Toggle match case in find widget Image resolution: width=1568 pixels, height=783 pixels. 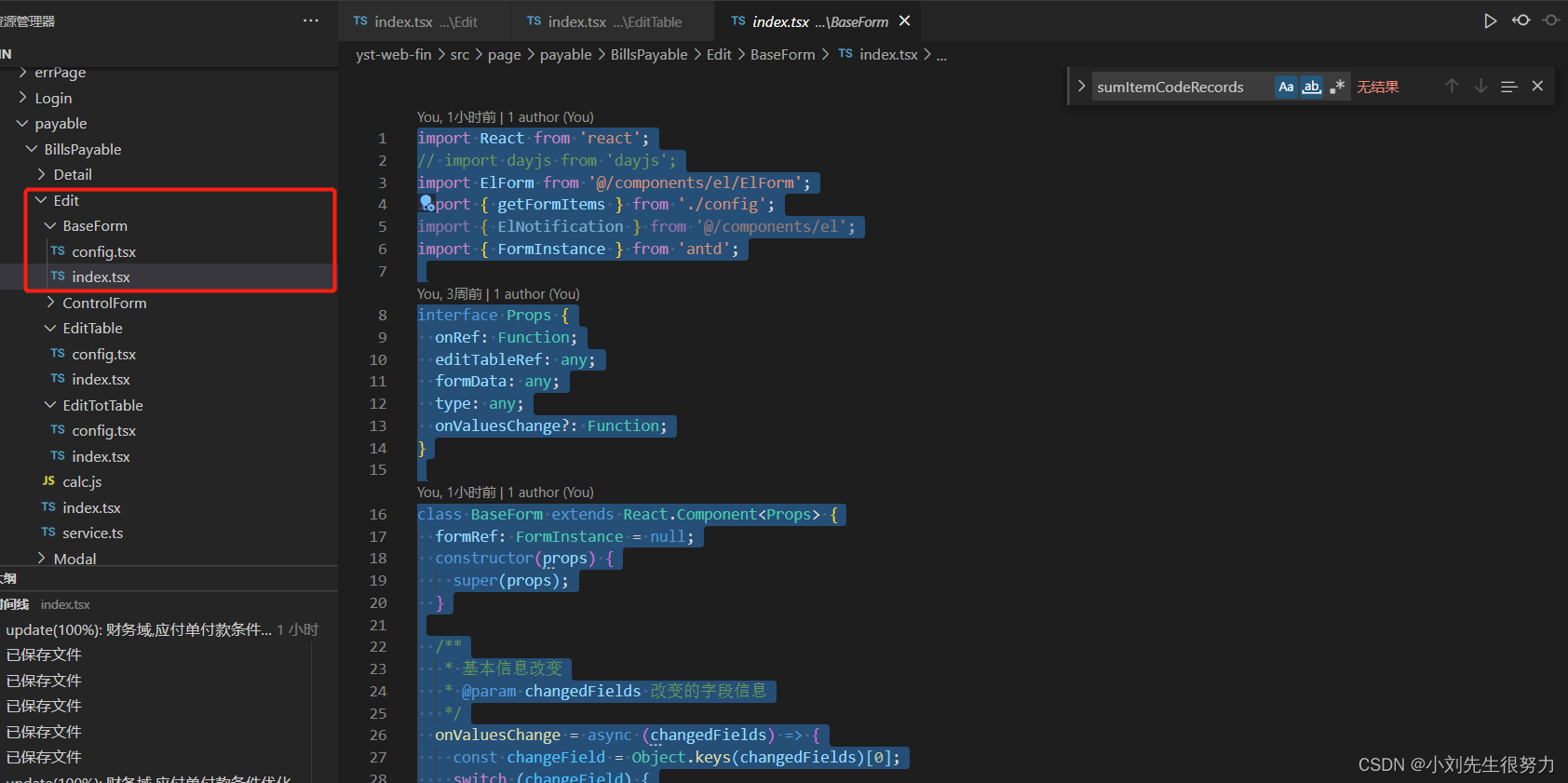click(1286, 87)
